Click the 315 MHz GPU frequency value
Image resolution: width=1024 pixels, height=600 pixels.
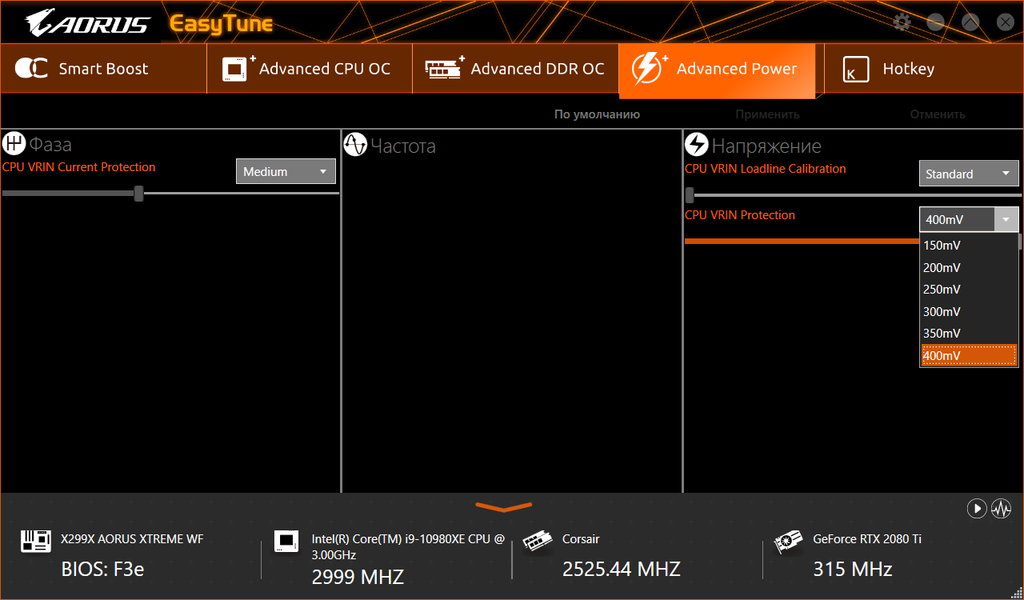(x=852, y=569)
